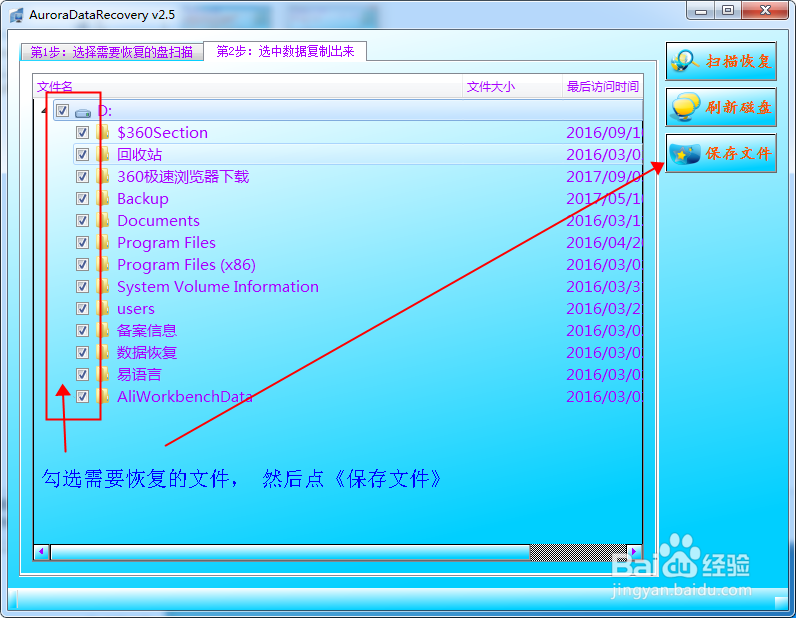This screenshot has height=618, width=796.
Task: Select the Program Files folder name
Action: point(167,243)
